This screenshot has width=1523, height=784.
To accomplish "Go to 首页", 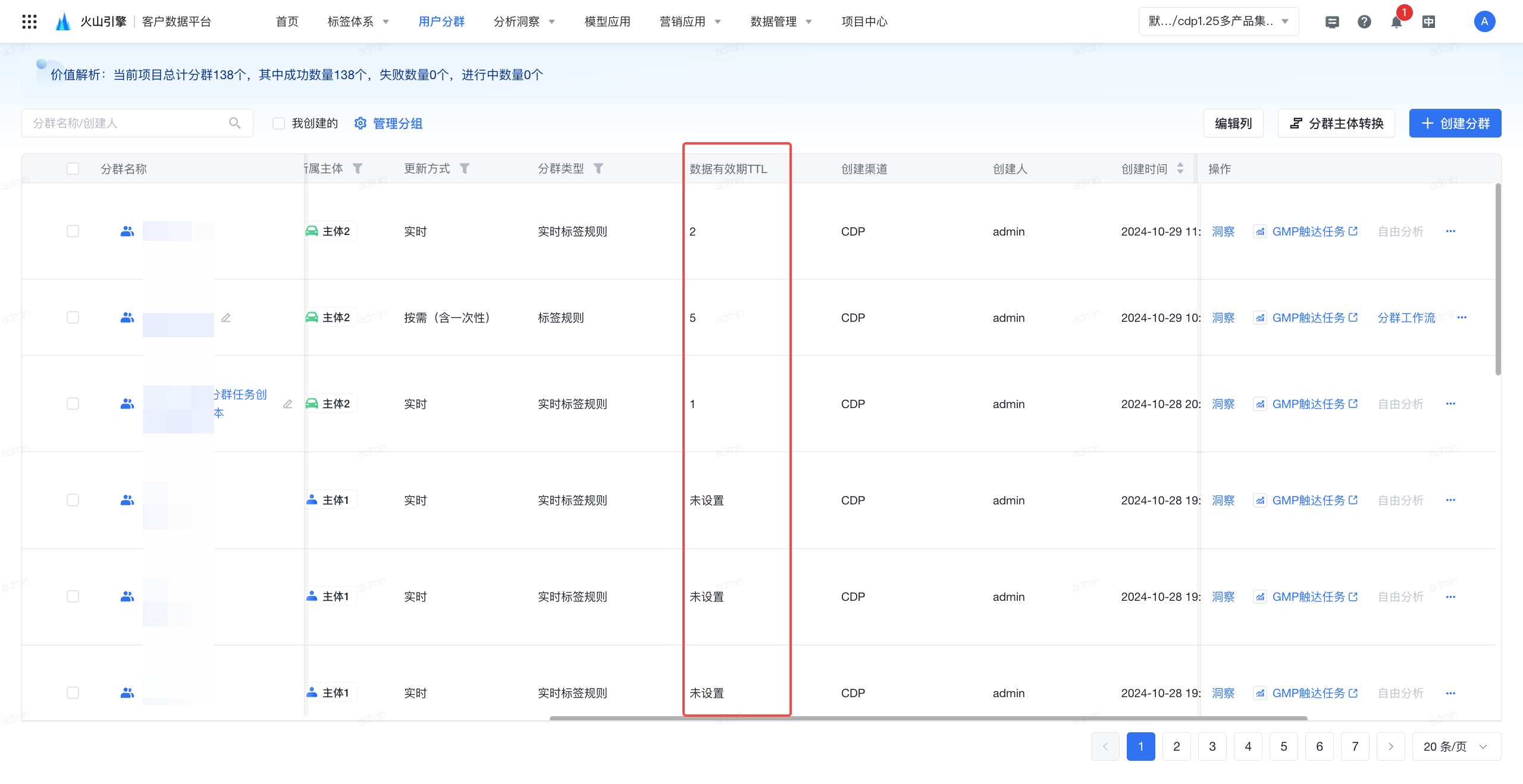I will point(287,21).
